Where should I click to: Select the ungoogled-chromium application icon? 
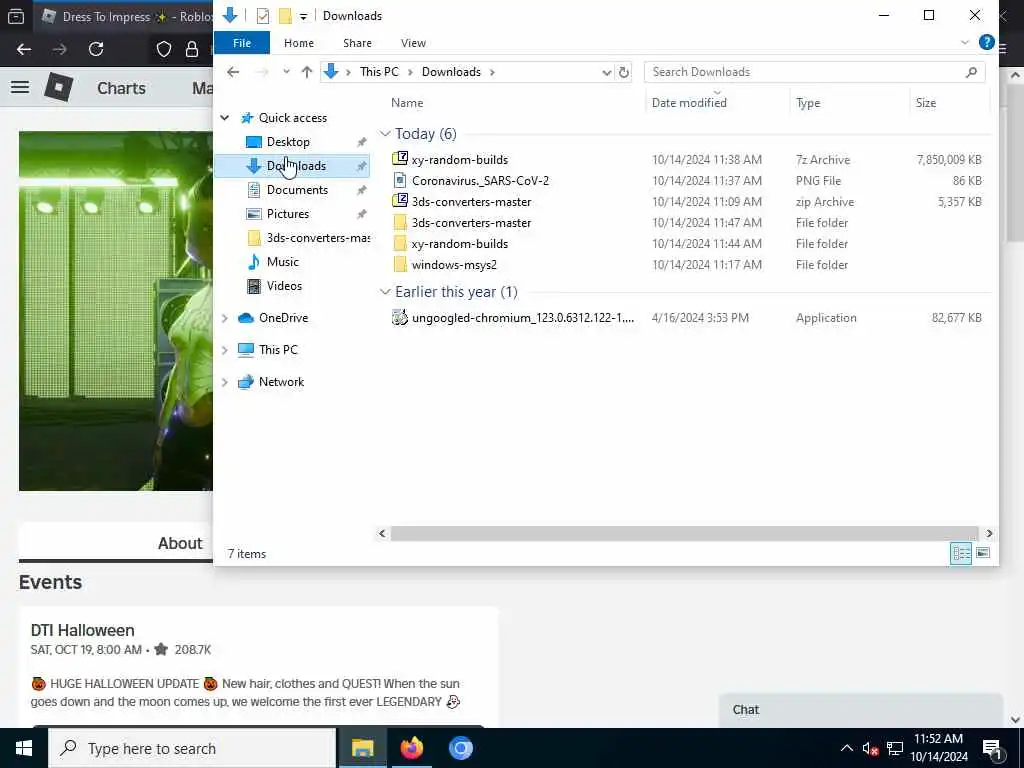[400, 317]
